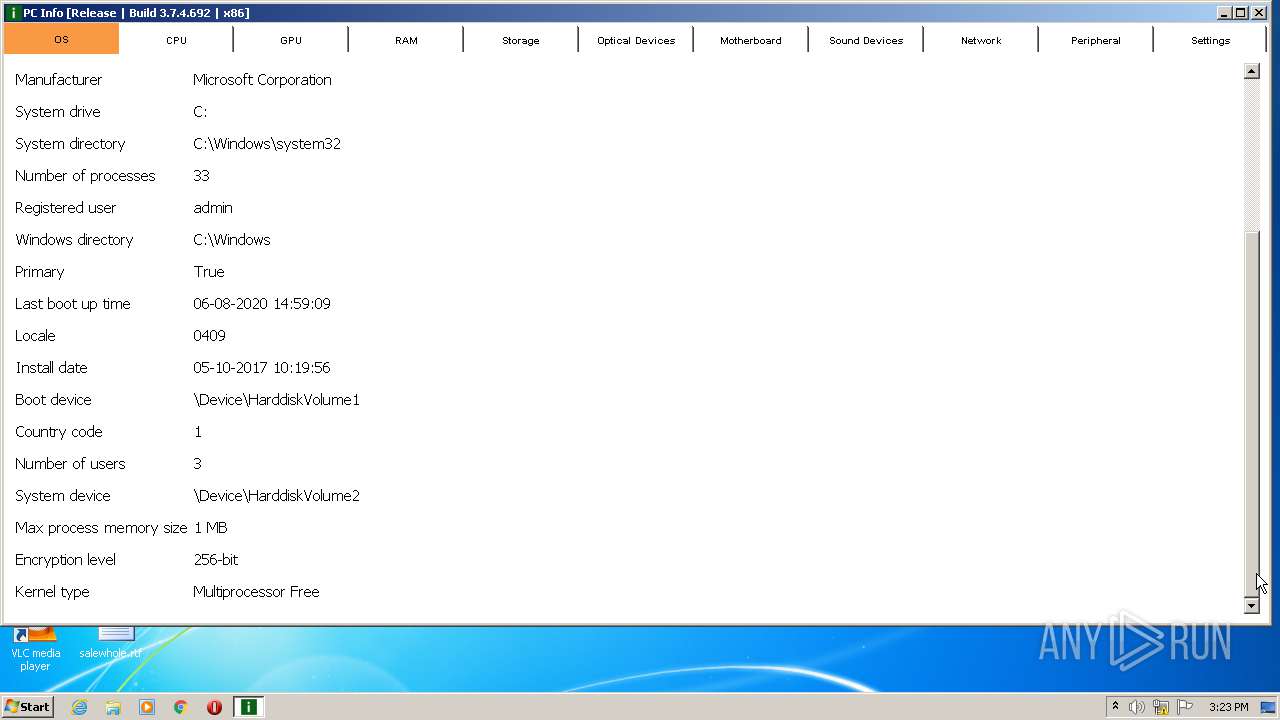The image size is (1280, 720).
Task: Select the active OS tab
Action: [x=61, y=39]
